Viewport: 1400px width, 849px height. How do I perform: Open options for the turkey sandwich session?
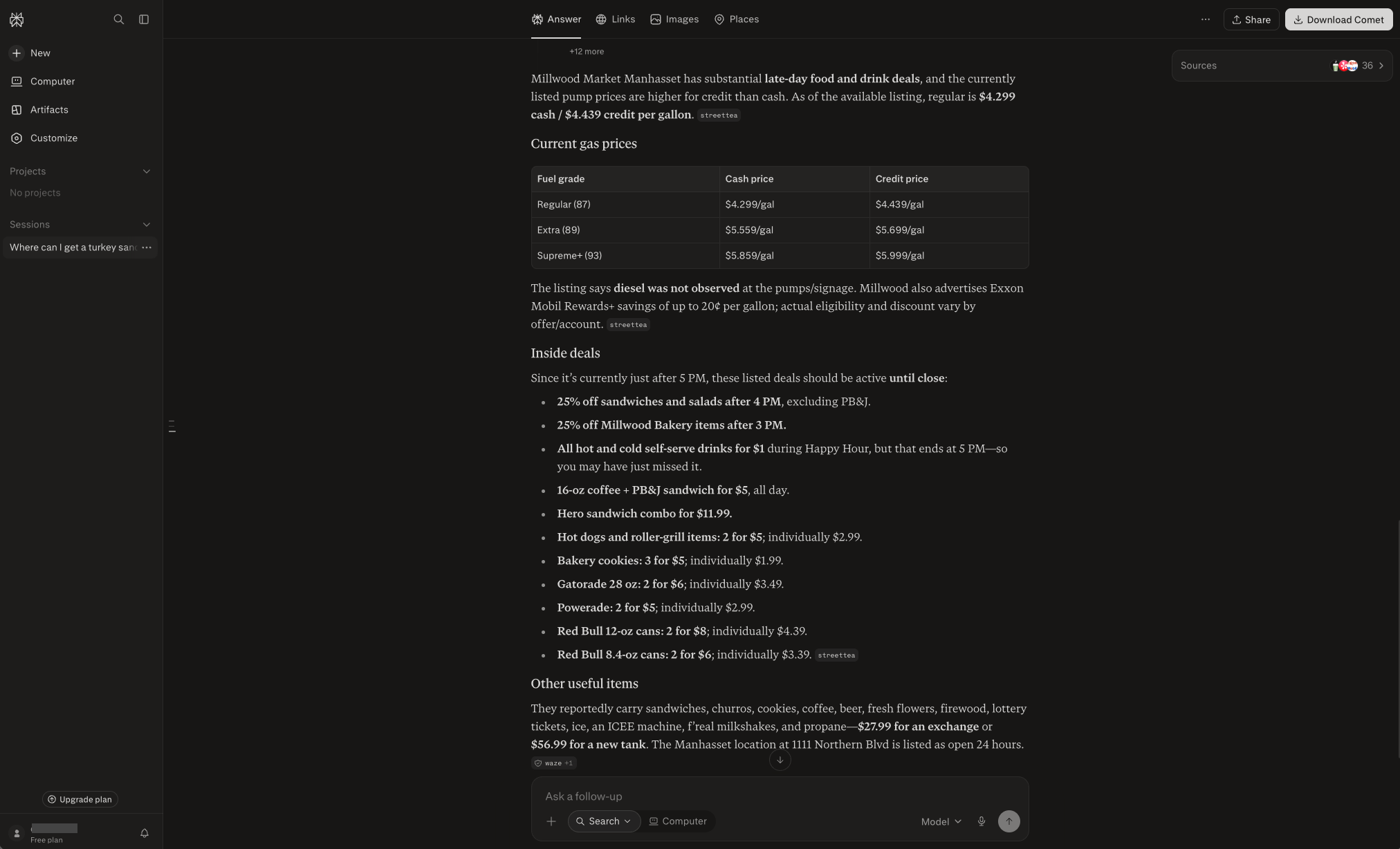point(146,247)
